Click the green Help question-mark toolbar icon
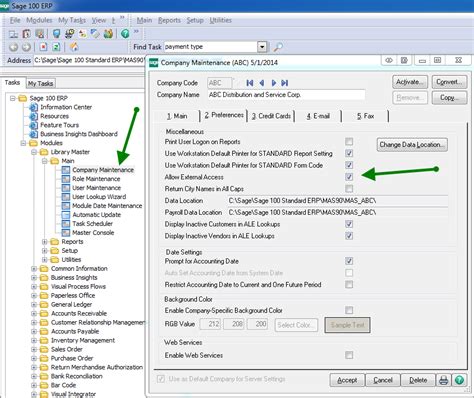 (125, 34)
